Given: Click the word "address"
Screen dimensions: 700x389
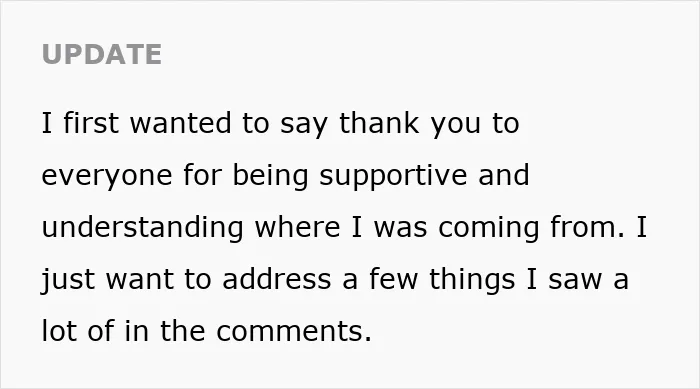Looking at the screenshot, I should (277, 278).
